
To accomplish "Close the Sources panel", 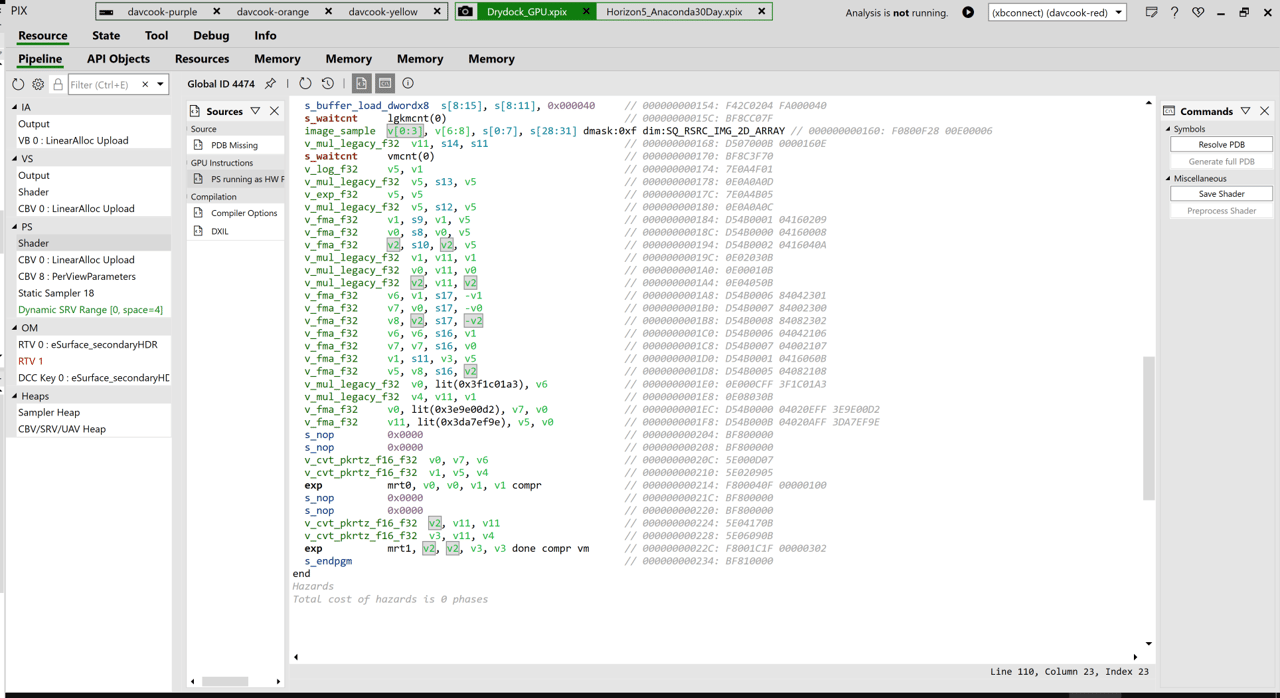I will coord(274,111).
